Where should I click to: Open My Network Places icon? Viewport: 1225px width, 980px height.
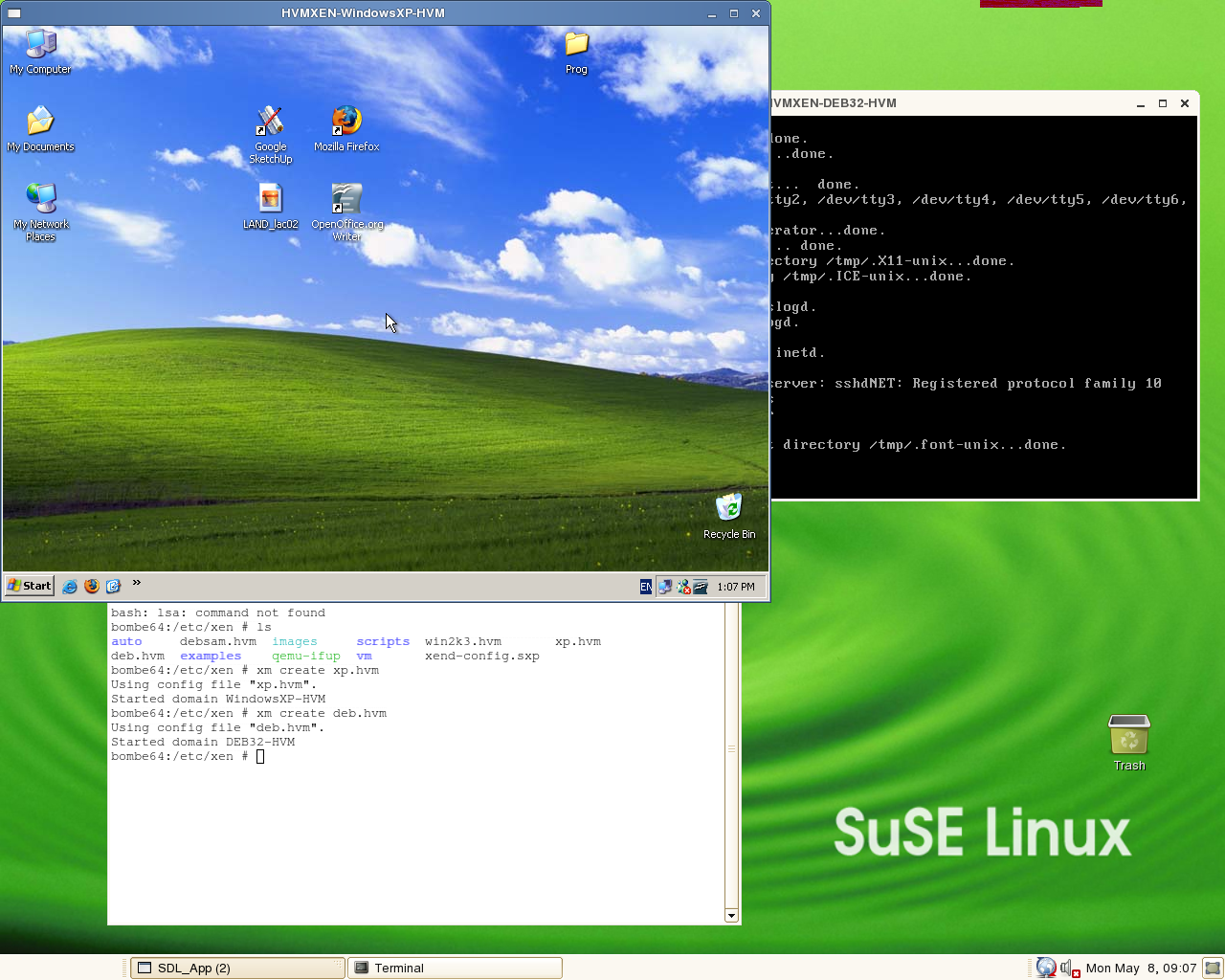(x=40, y=199)
